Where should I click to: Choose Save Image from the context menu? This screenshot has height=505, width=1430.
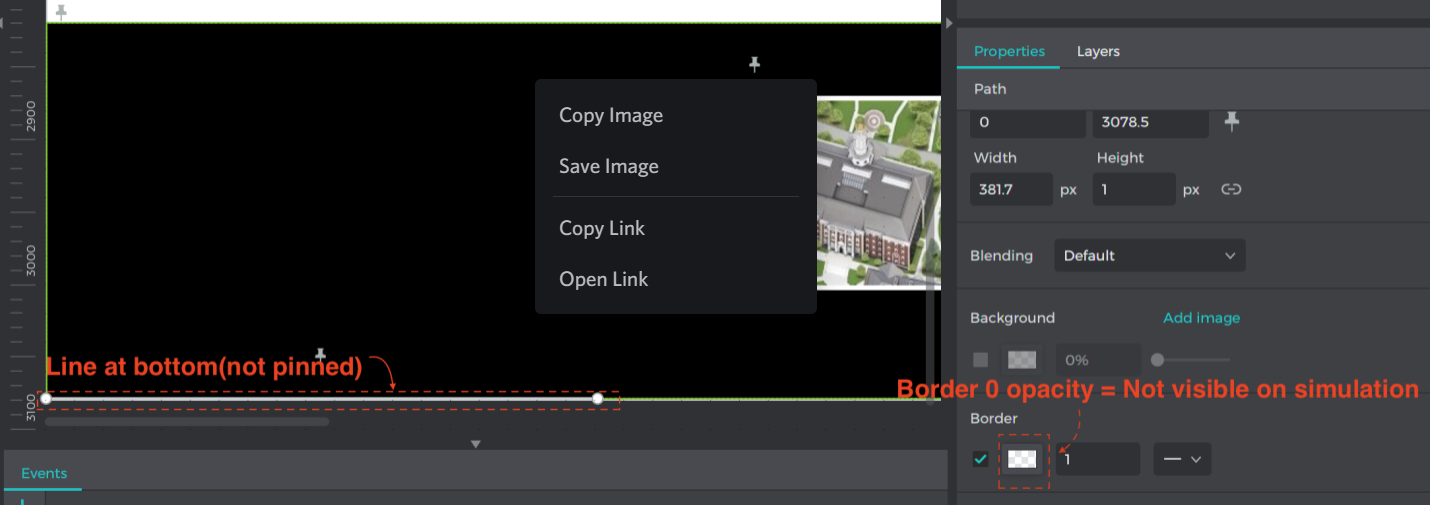(608, 167)
